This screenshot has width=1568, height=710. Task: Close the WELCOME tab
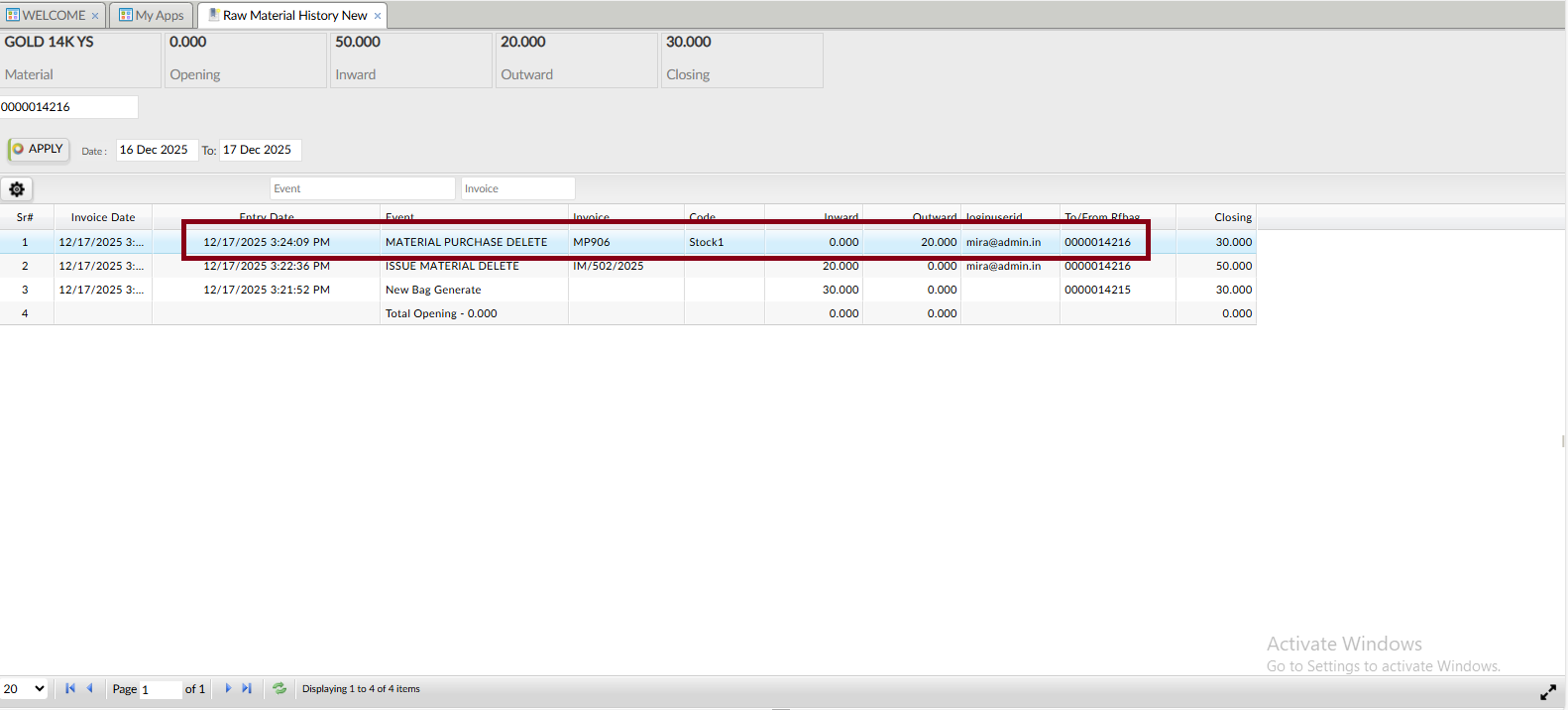tap(95, 16)
